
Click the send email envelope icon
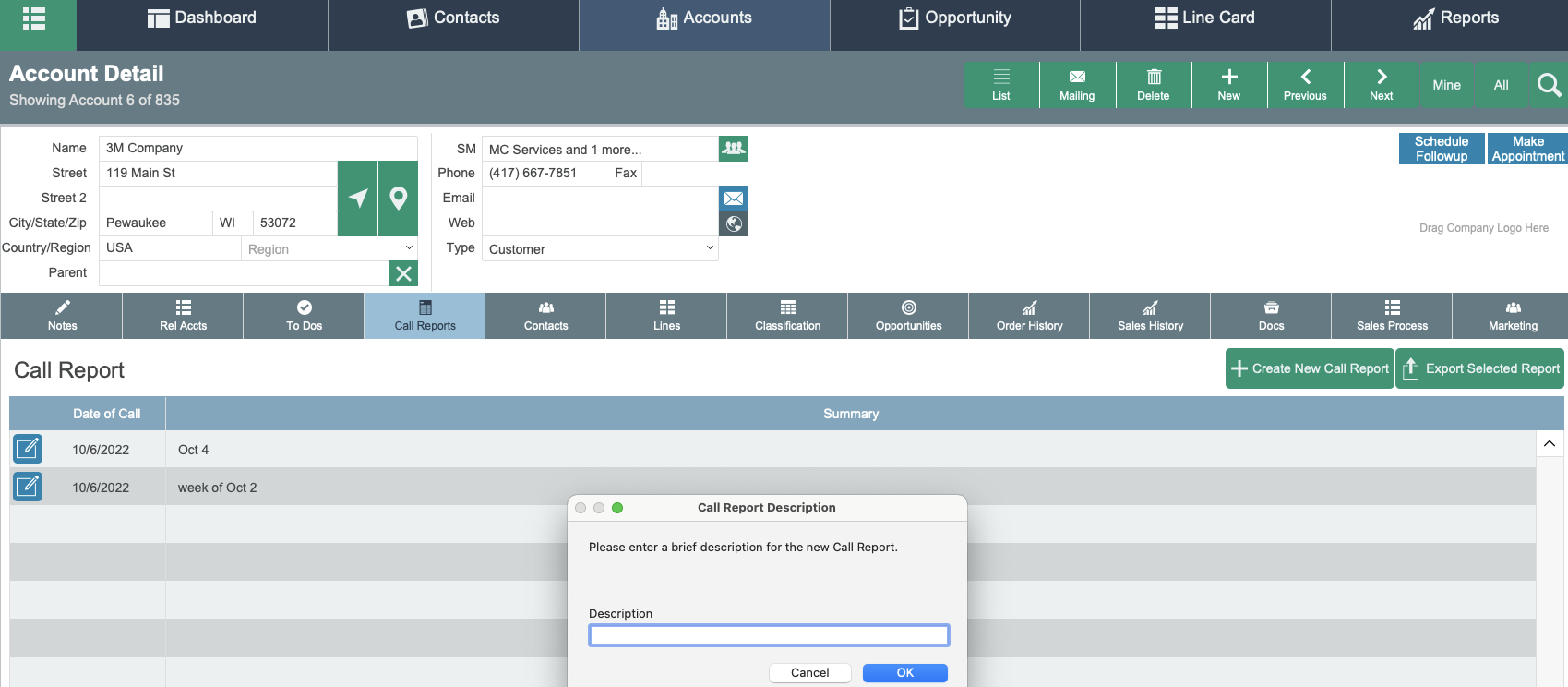click(734, 198)
